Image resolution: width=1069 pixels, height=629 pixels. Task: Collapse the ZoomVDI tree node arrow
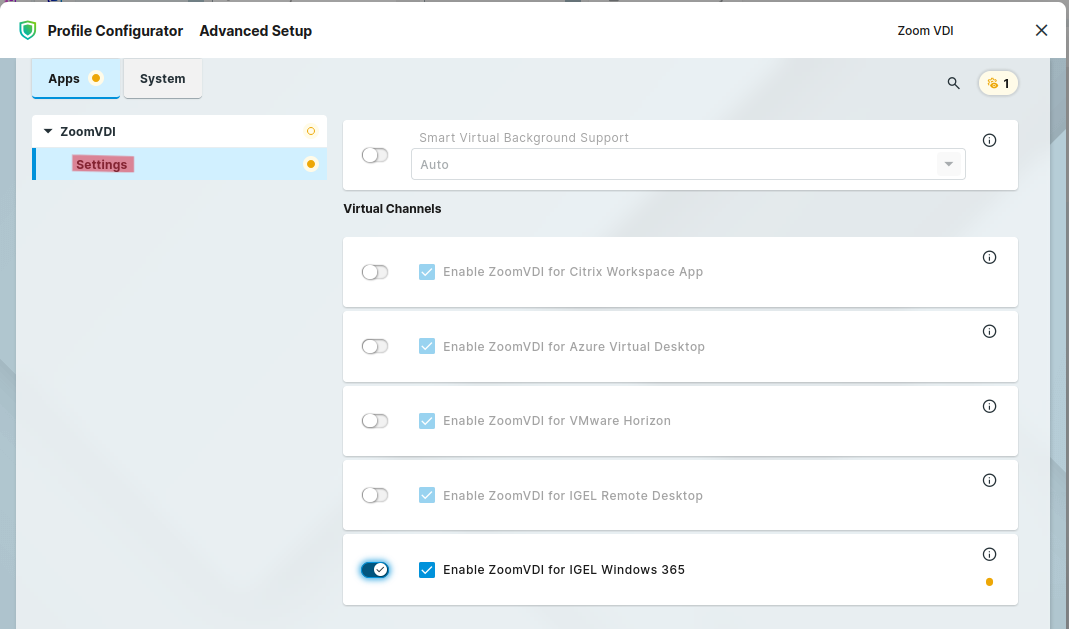(47, 131)
